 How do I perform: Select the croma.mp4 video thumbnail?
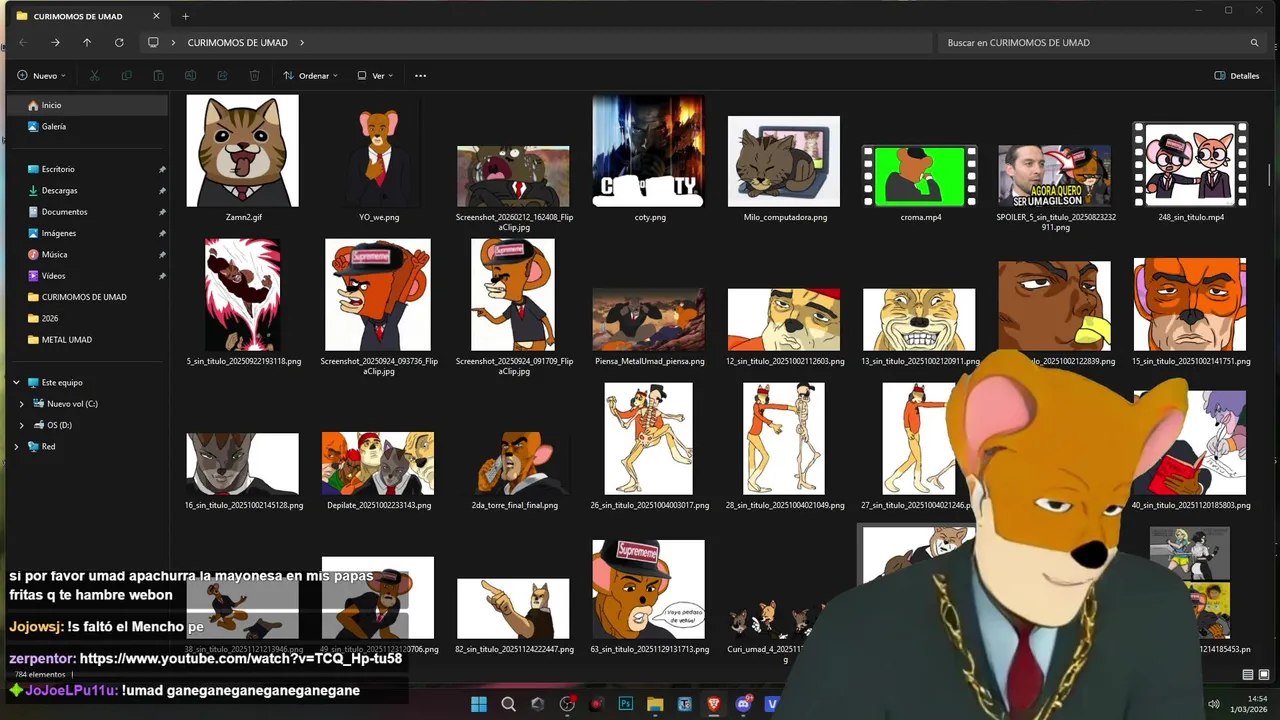pos(920,176)
